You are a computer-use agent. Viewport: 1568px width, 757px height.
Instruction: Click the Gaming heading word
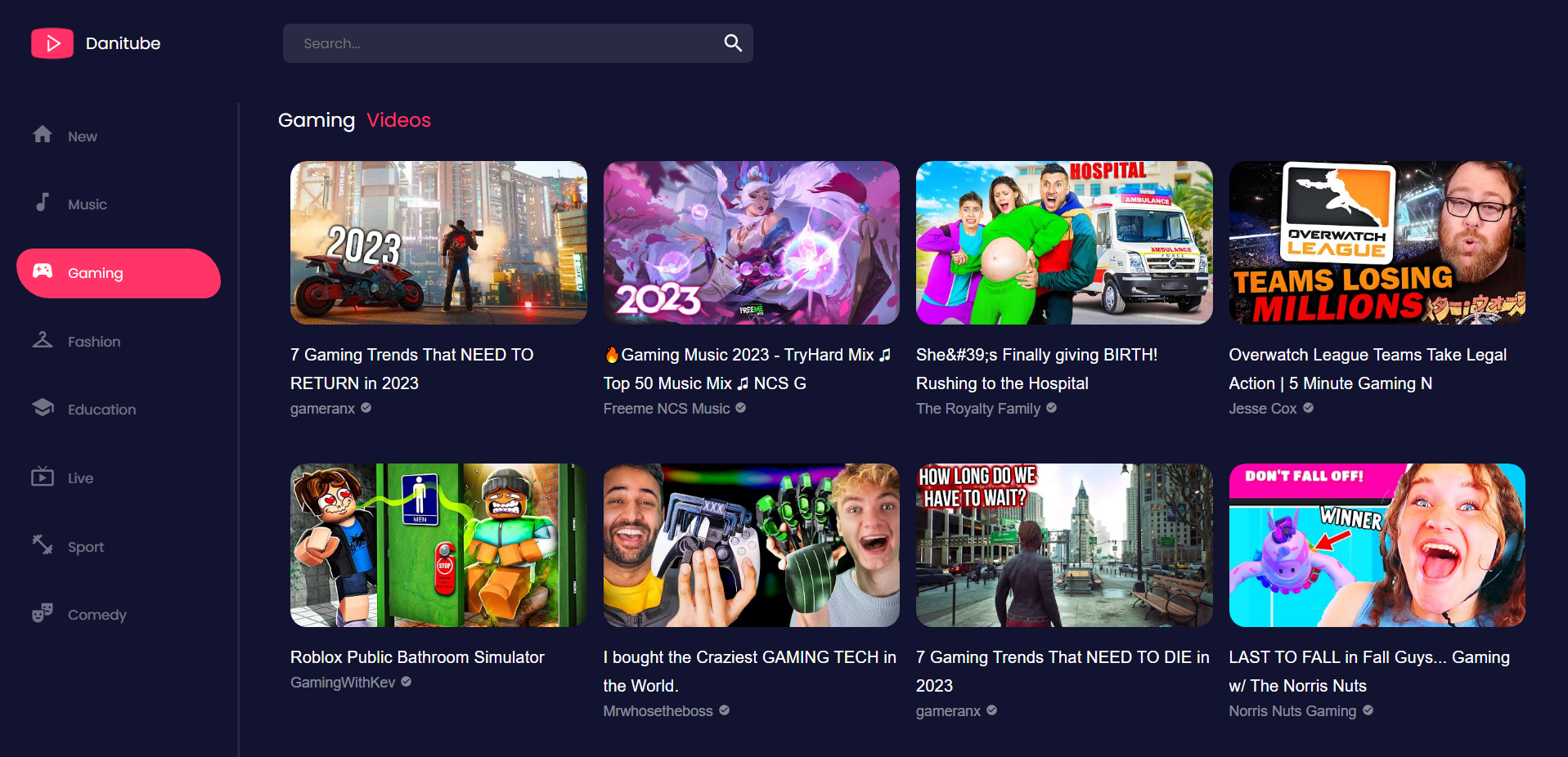[x=317, y=120]
